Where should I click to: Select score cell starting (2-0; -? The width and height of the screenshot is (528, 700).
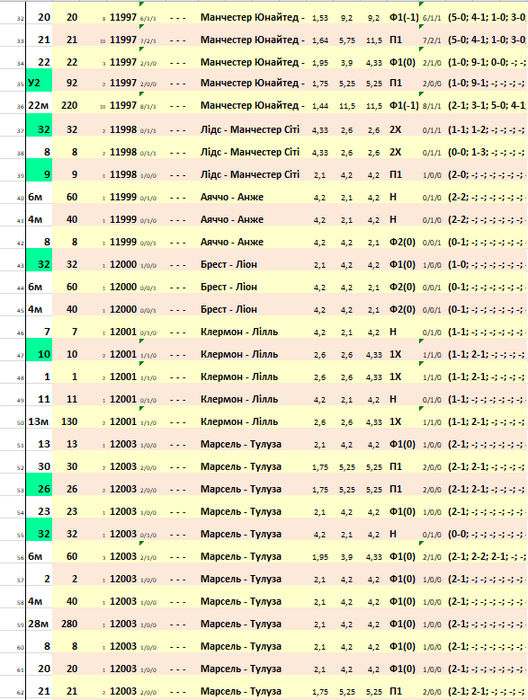[487, 175]
